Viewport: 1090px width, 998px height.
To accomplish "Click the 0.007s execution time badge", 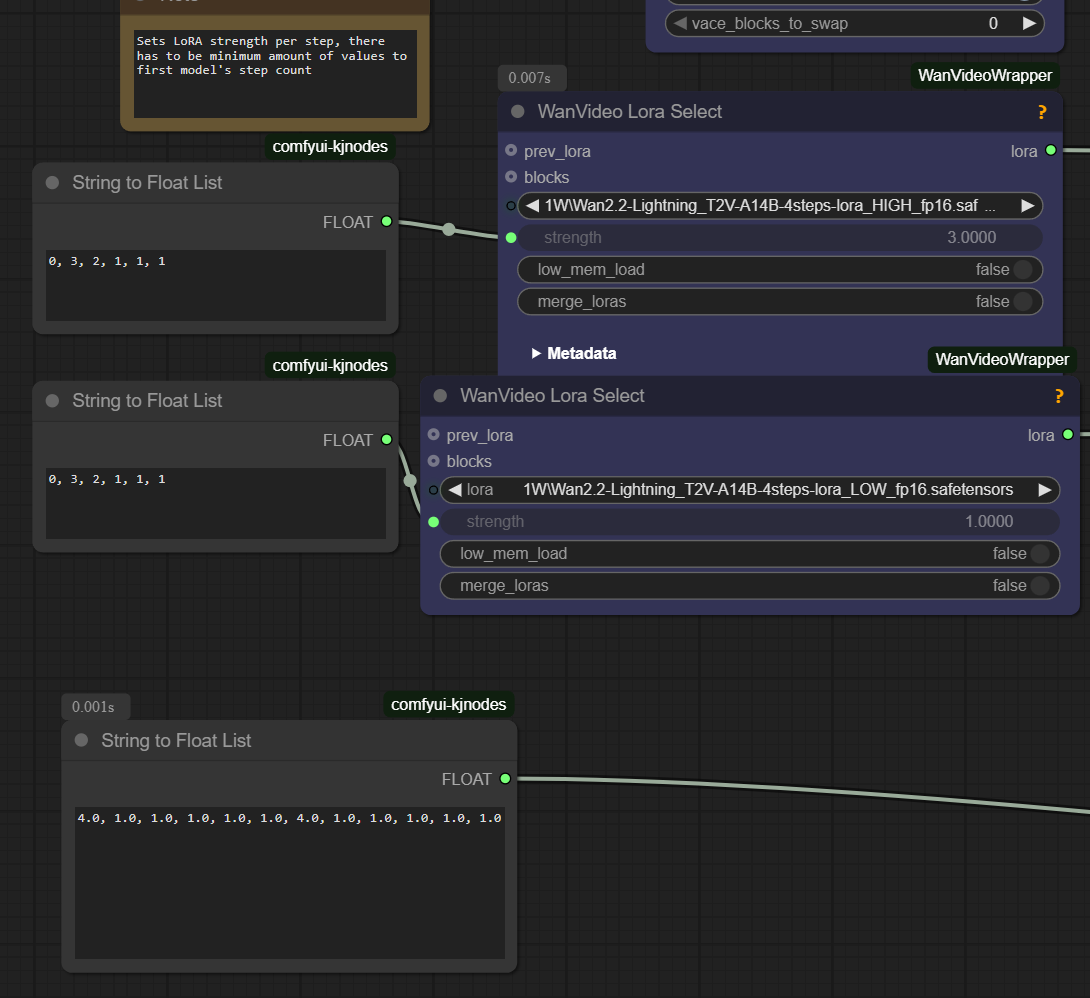I will coord(531,78).
